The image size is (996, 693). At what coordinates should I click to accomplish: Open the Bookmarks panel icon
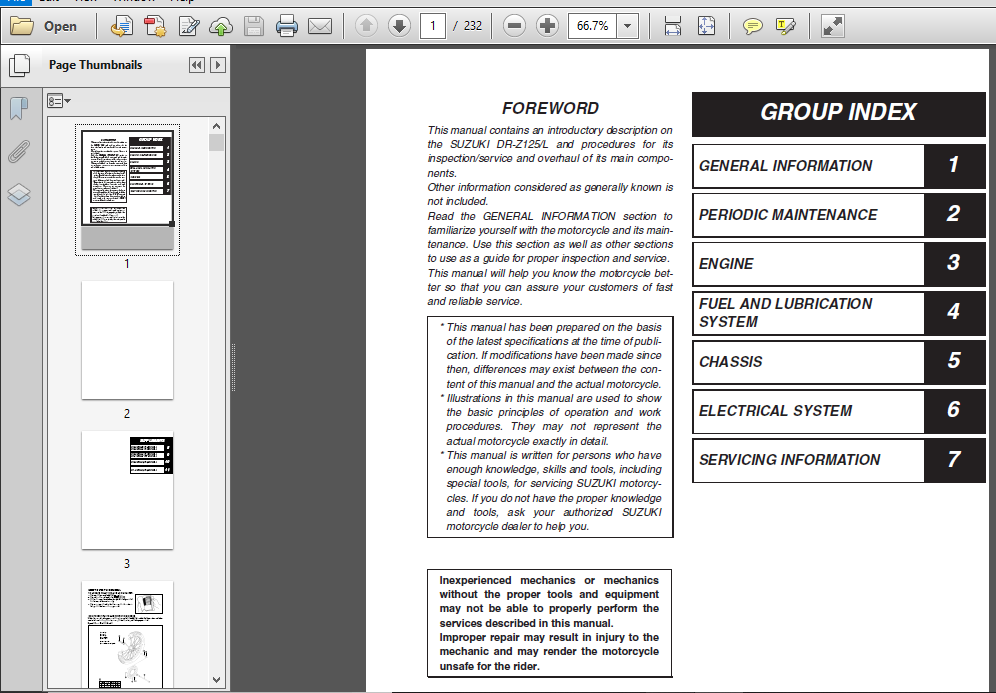coord(19,108)
